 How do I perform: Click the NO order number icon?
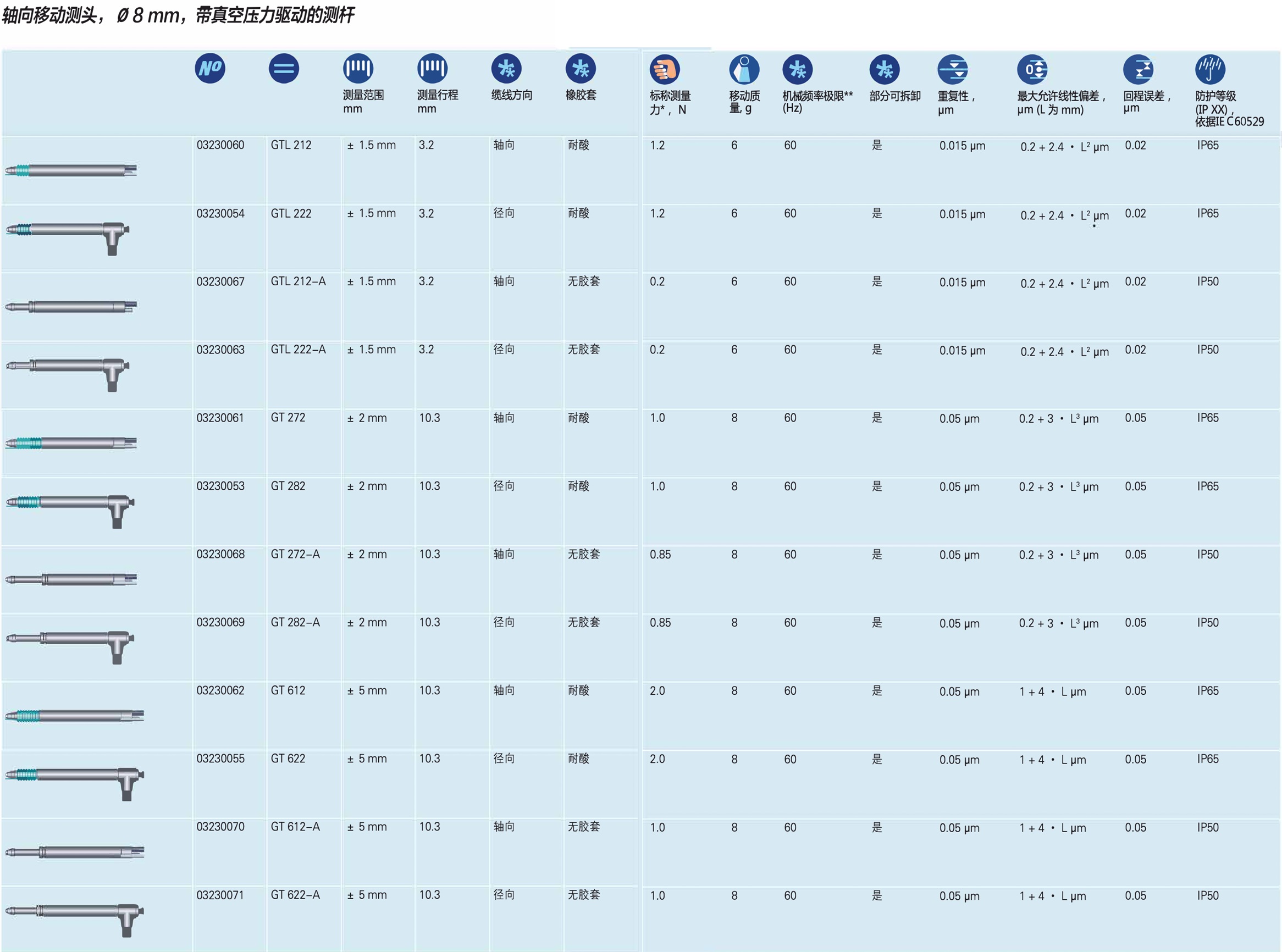(x=210, y=69)
